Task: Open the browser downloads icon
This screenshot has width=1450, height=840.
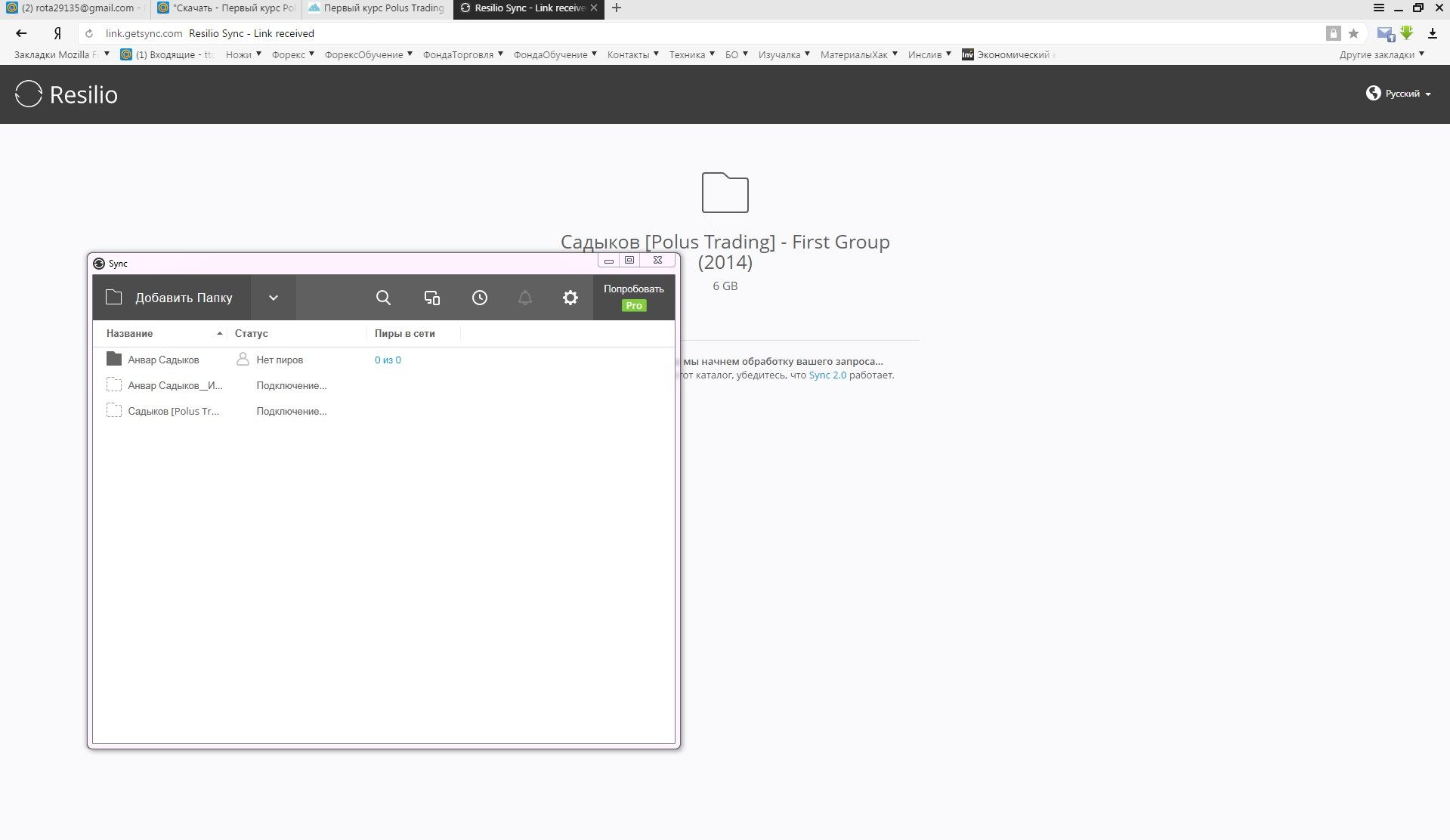Action: (1433, 33)
